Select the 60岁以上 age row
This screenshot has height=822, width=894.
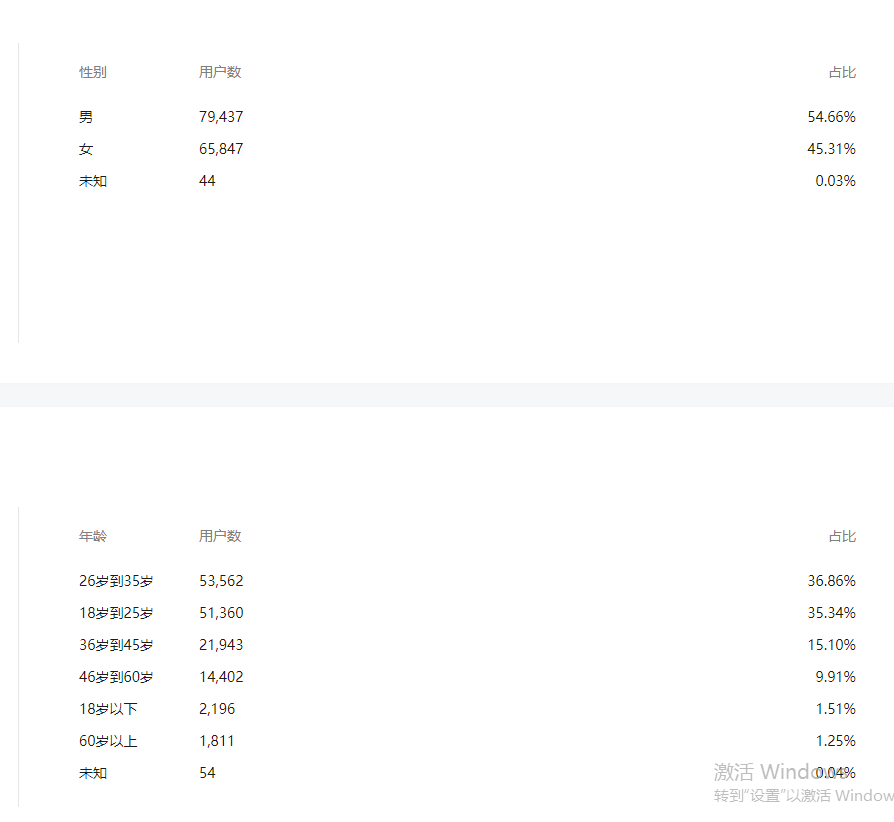[467, 740]
